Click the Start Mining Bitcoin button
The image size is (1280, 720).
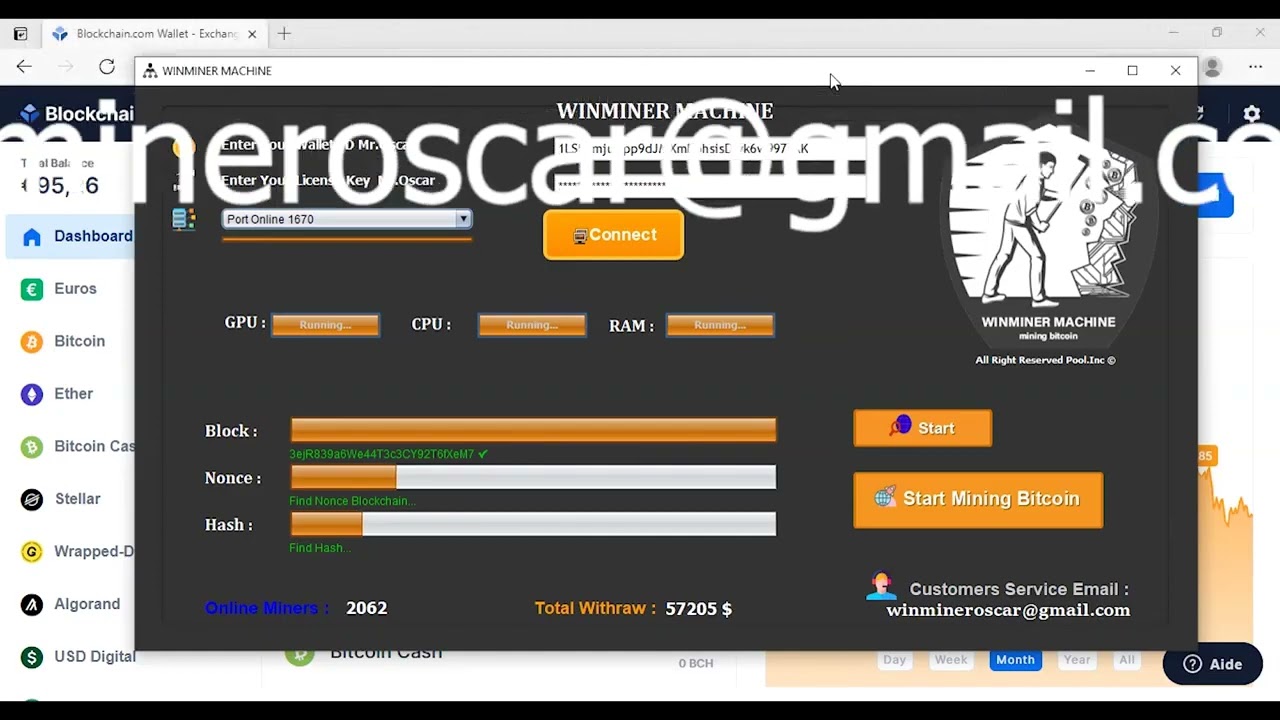coord(978,499)
